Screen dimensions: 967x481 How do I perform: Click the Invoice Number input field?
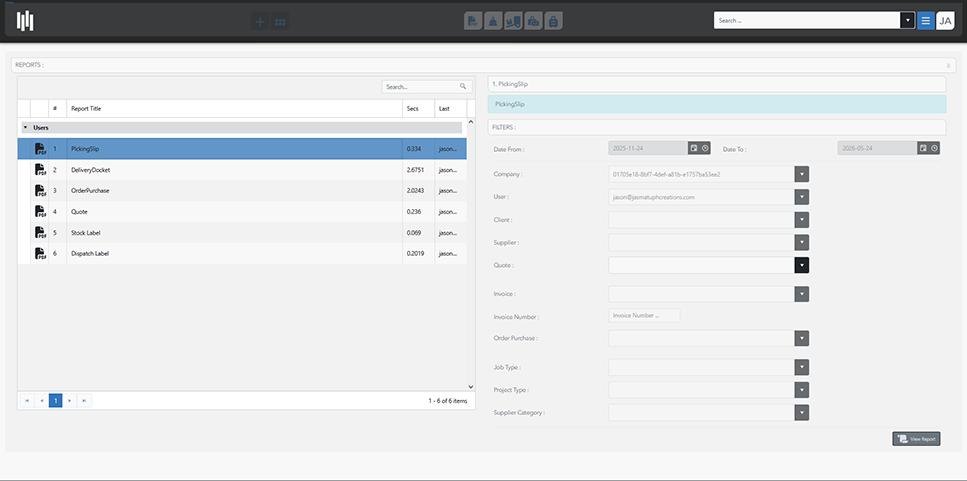644,315
